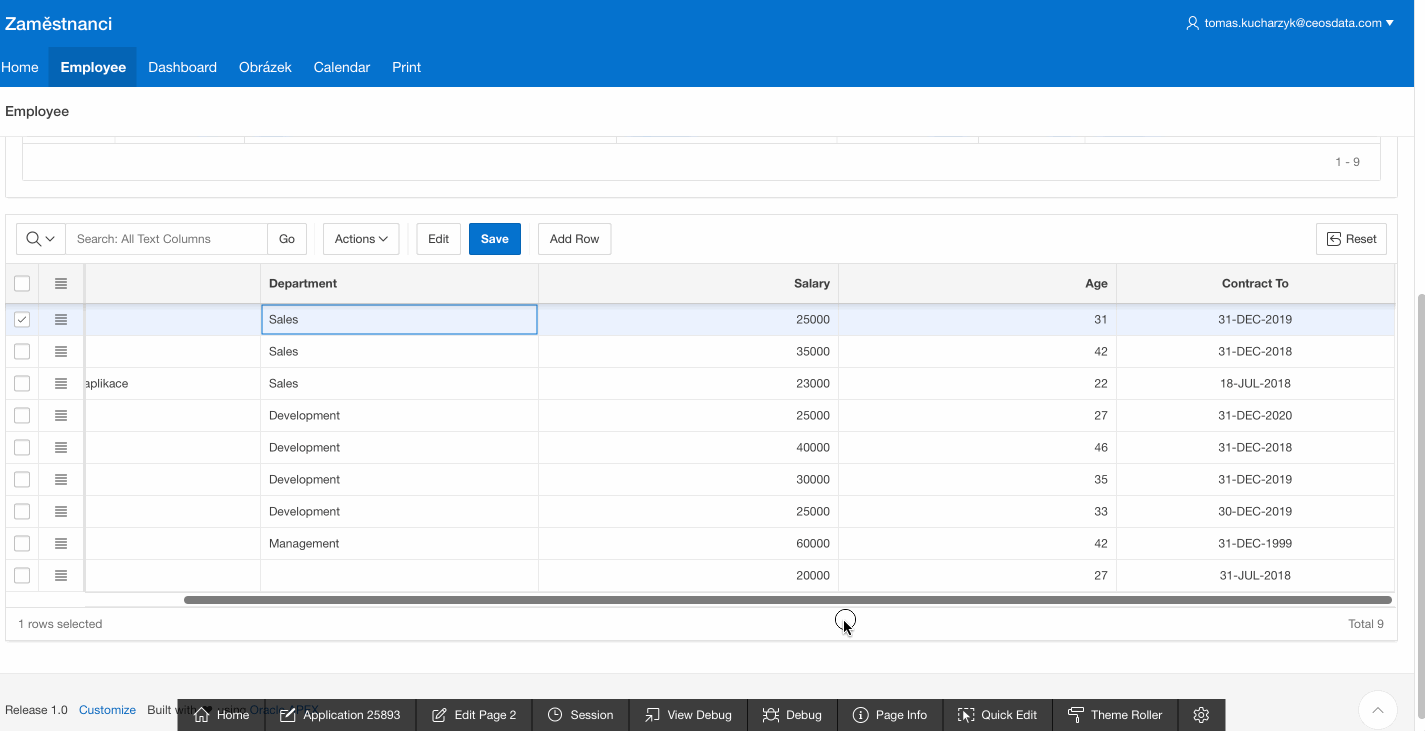Click the blue Save button
The height and width of the screenshot is (731, 1425).
click(x=494, y=239)
